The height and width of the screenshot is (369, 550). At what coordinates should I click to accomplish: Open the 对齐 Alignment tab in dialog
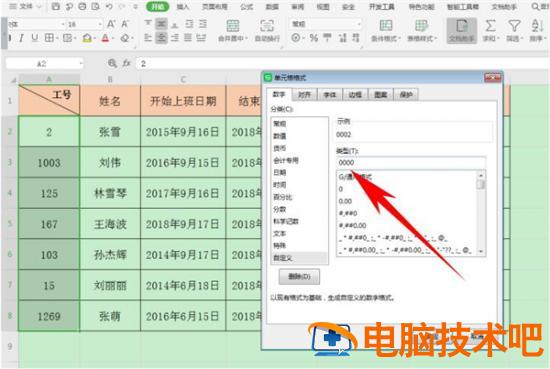(x=304, y=94)
